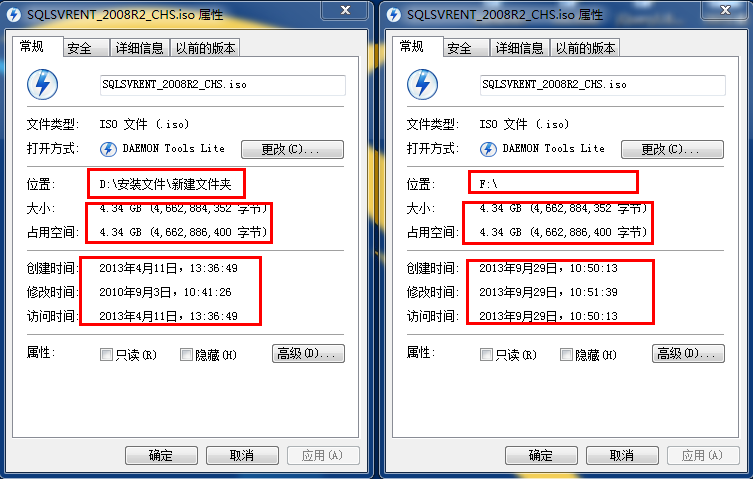Click DAEMON Tools title bar icon in left window
The image size is (753, 479).
14,15
